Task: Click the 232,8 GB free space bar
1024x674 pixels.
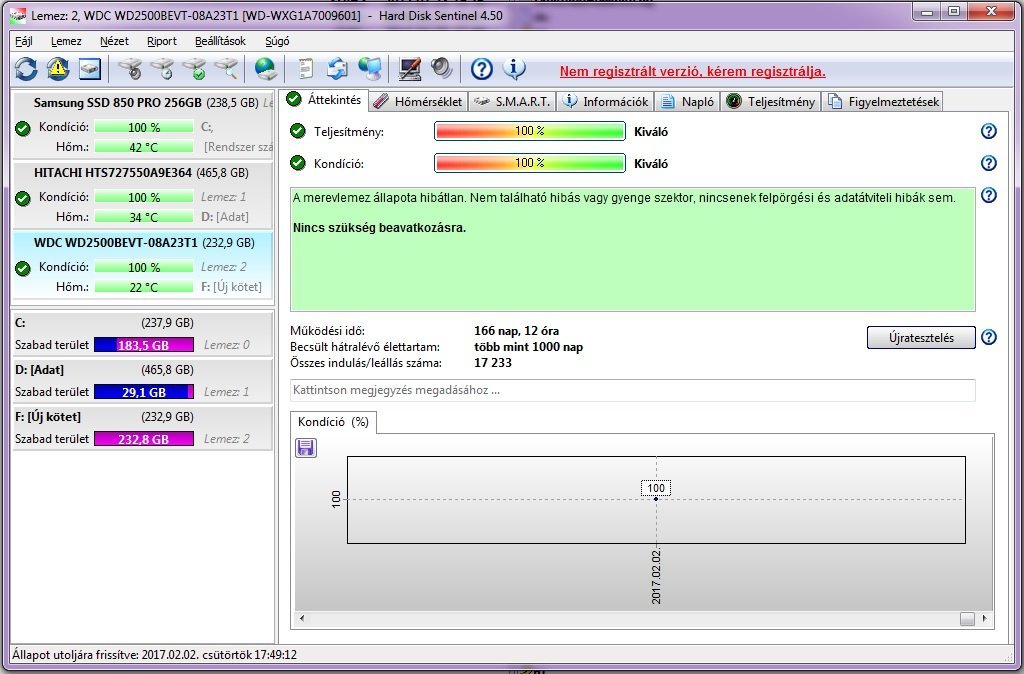Action: coord(144,439)
